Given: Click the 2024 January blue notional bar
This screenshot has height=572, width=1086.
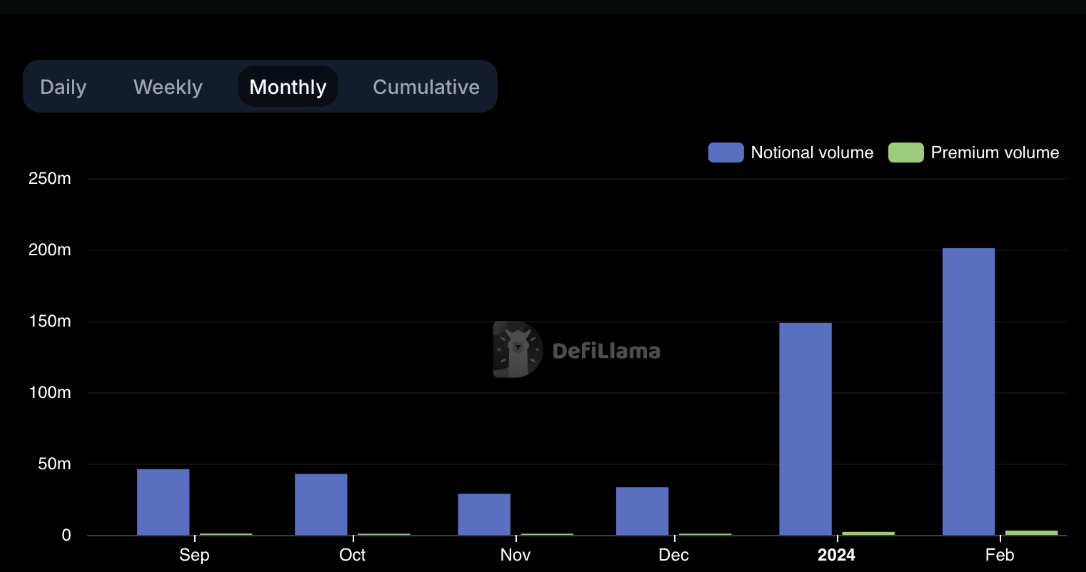Looking at the screenshot, I should [x=805, y=429].
